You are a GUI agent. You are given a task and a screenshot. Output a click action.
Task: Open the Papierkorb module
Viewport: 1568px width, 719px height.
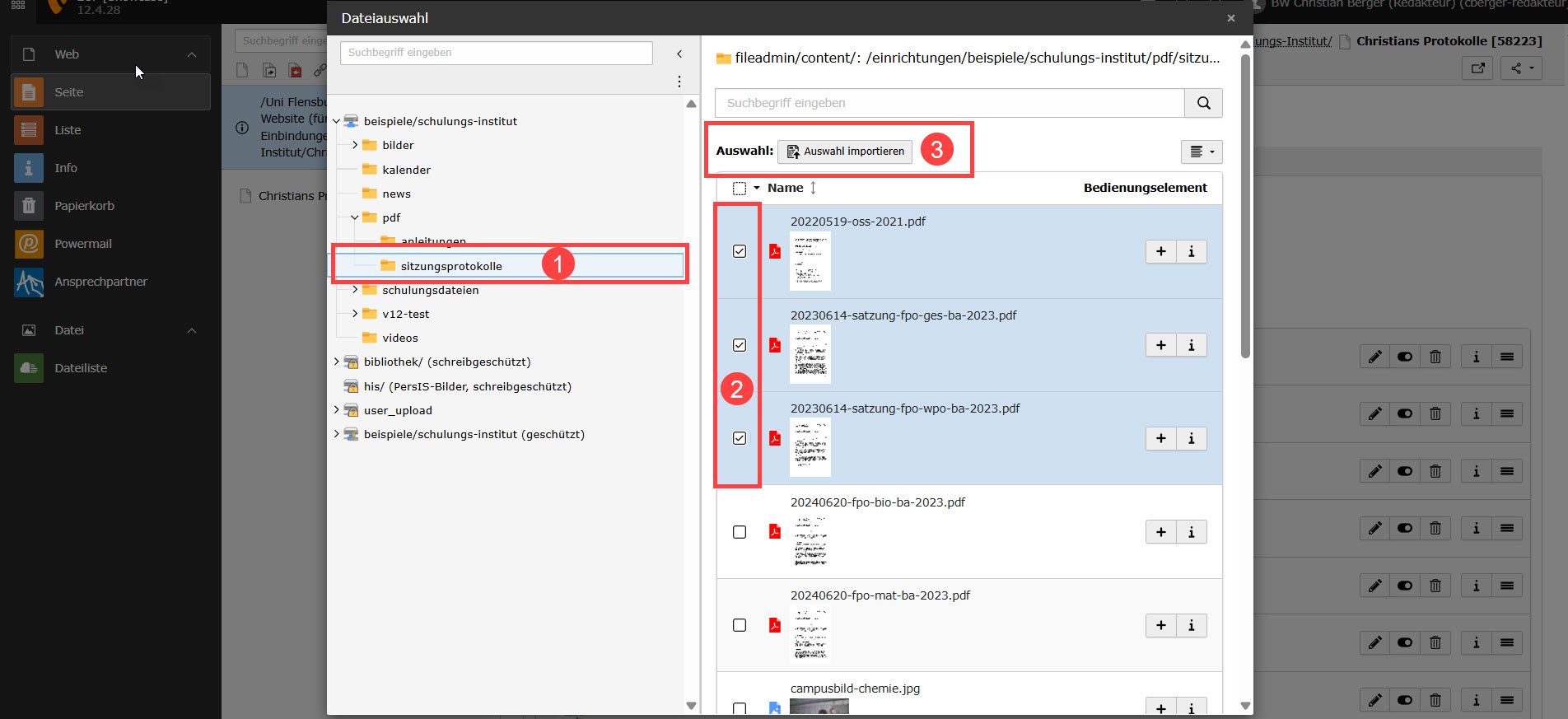click(x=84, y=206)
